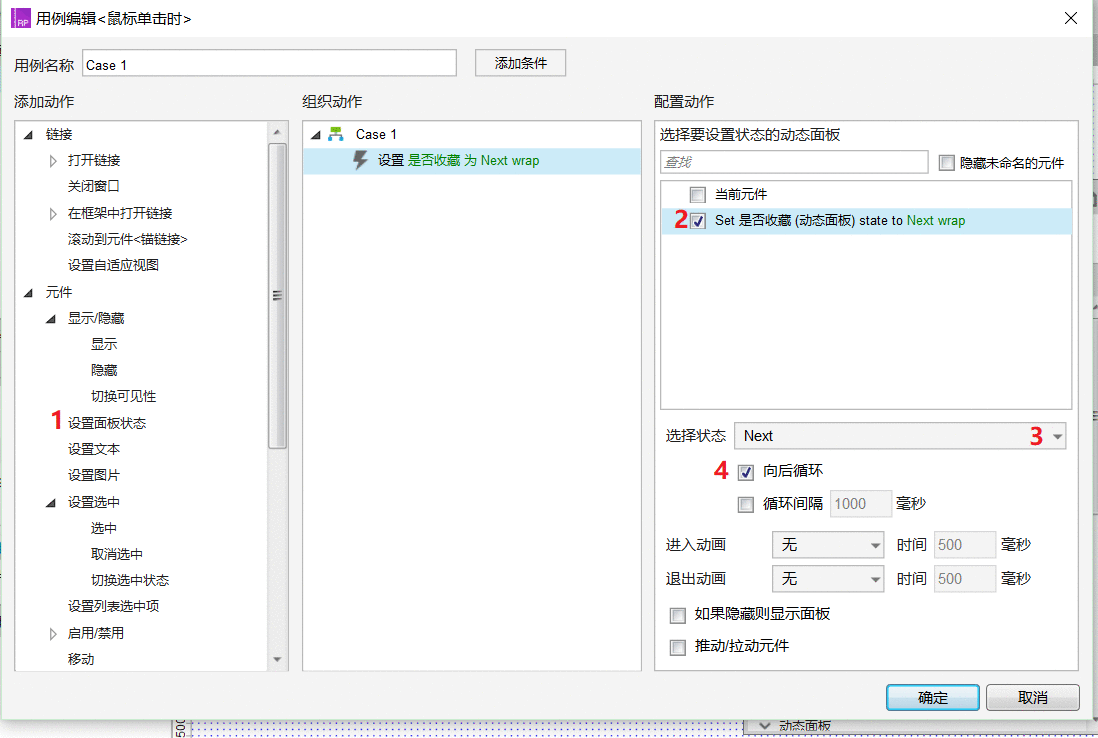Open the 进入动画 dropdown

tap(828, 545)
